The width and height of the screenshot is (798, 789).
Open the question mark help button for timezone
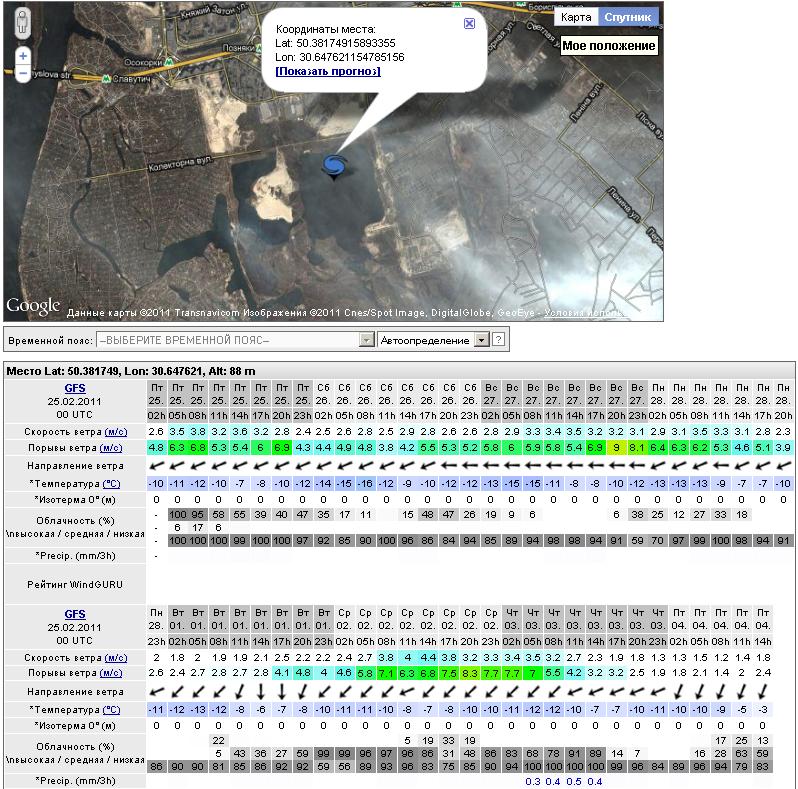point(498,340)
